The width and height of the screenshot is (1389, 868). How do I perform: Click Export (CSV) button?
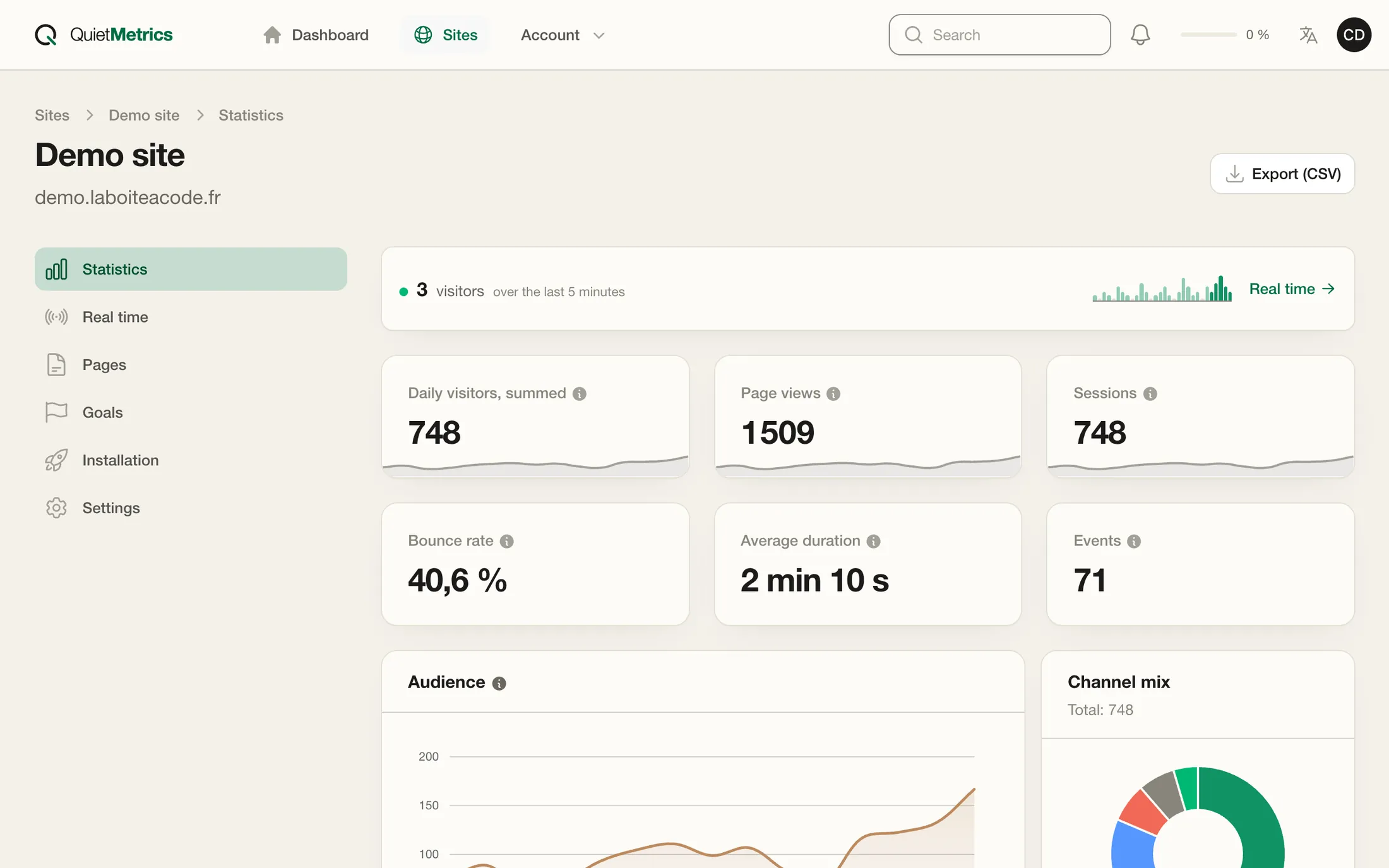[1282, 174]
